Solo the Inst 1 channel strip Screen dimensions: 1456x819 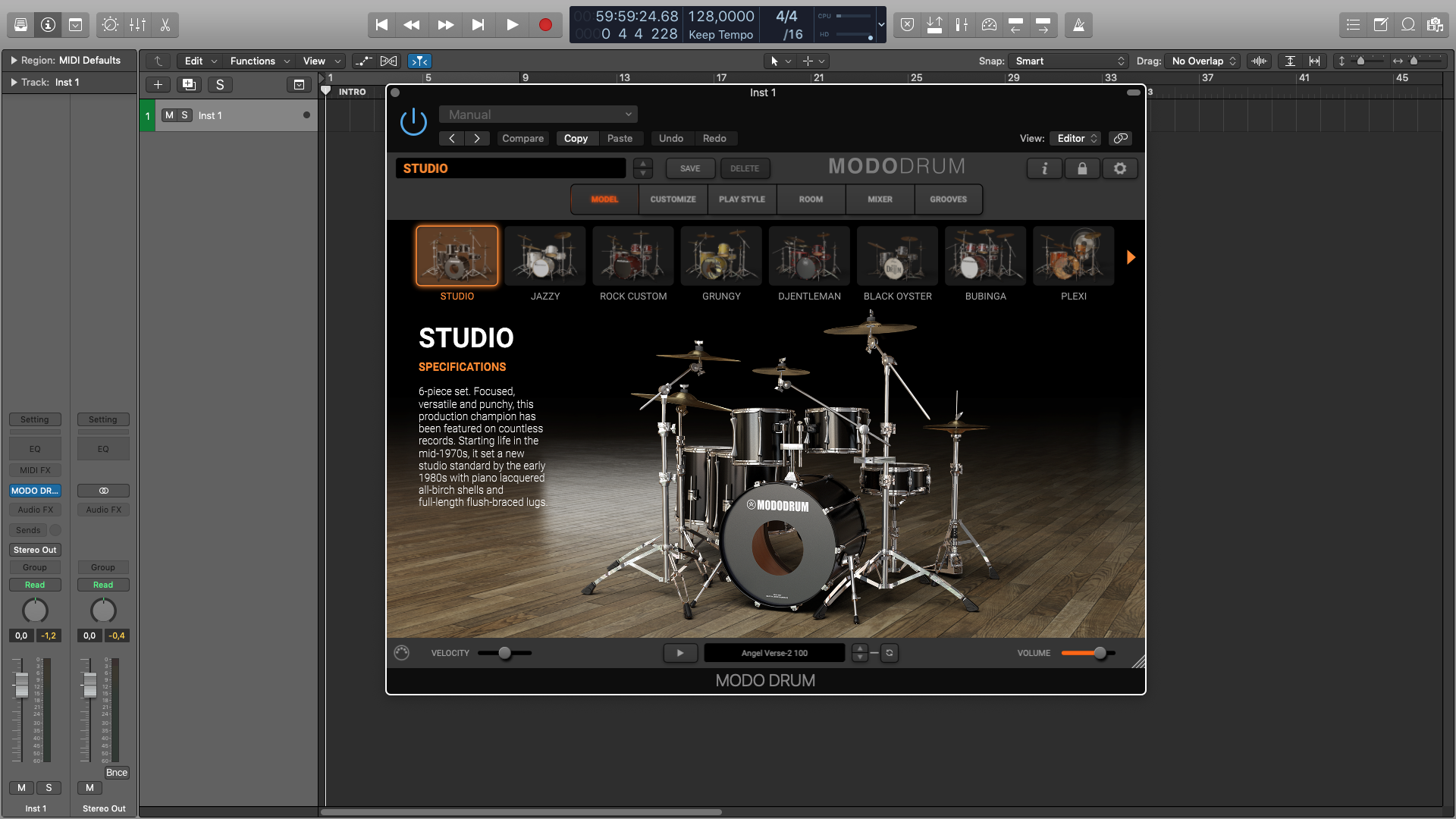[x=49, y=787]
